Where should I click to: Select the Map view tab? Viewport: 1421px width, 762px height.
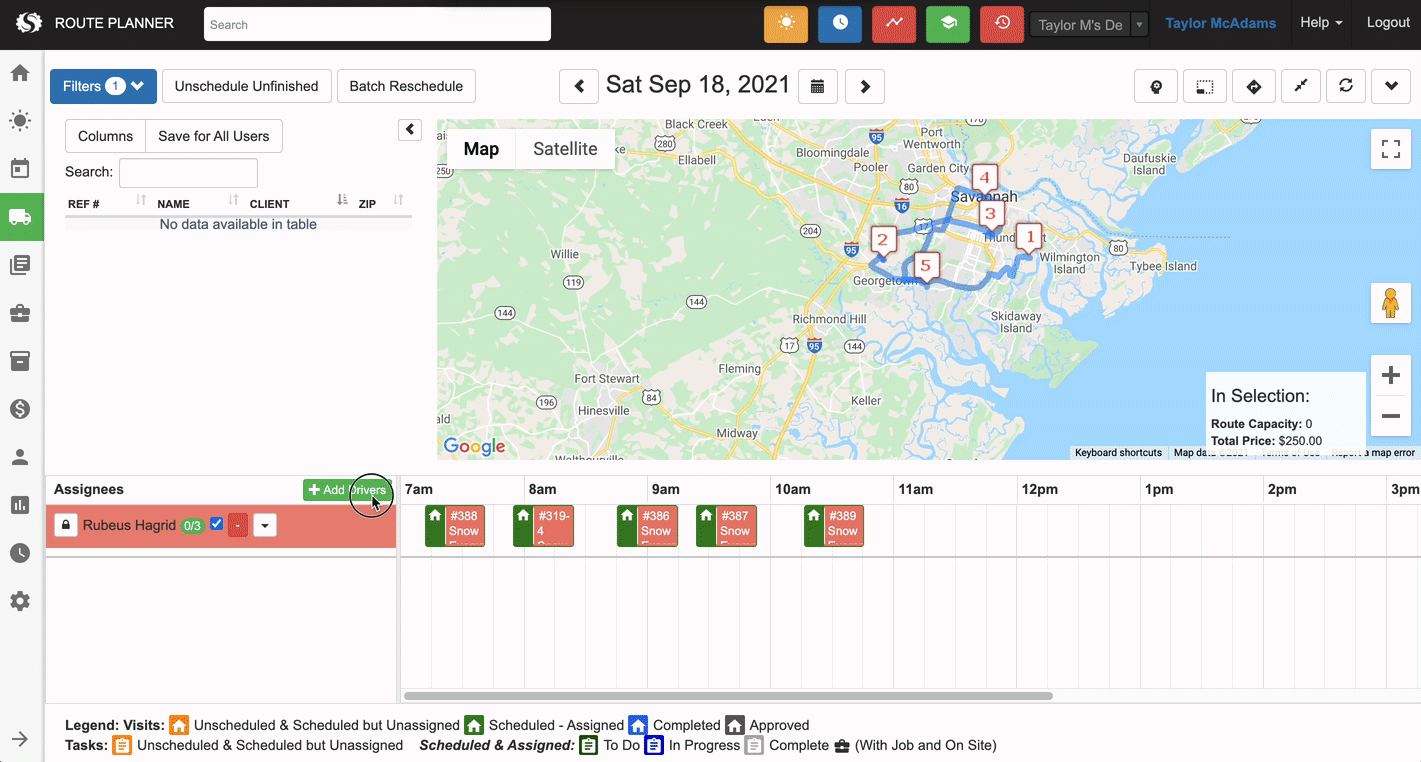(x=481, y=149)
